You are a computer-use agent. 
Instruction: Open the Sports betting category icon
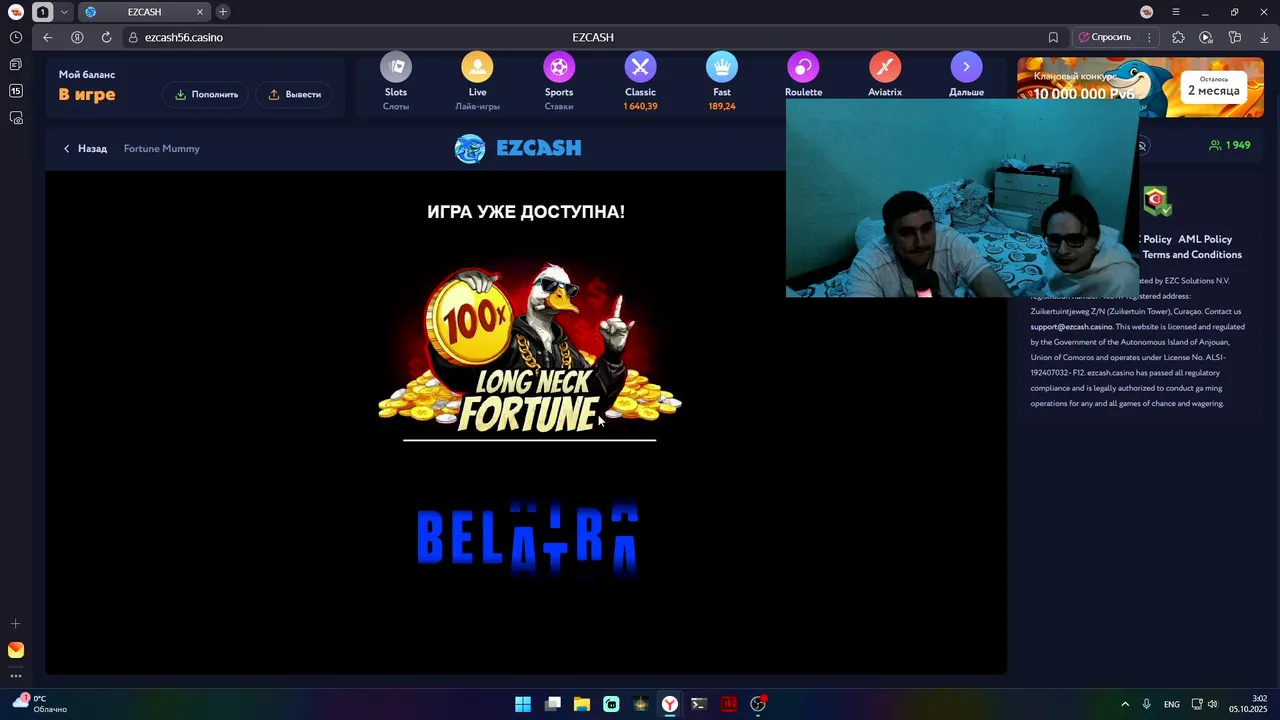pos(559,67)
